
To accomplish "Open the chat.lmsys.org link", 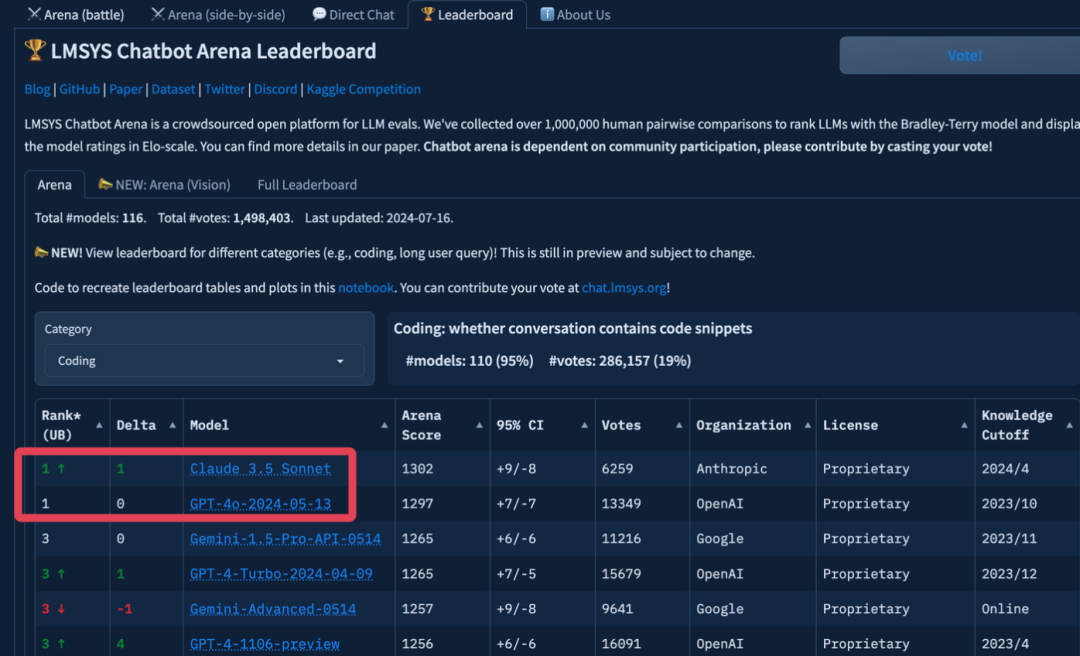I will (x=624, y=287).
